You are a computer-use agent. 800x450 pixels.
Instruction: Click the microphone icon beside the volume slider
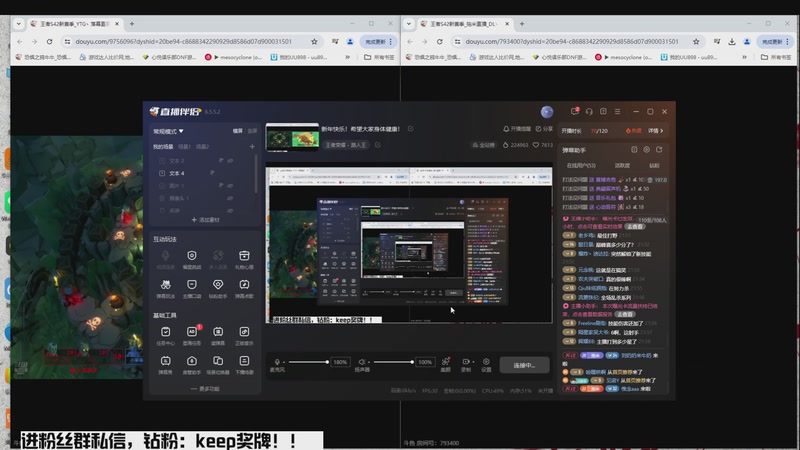pyautogui.click(x=277, y=362)
